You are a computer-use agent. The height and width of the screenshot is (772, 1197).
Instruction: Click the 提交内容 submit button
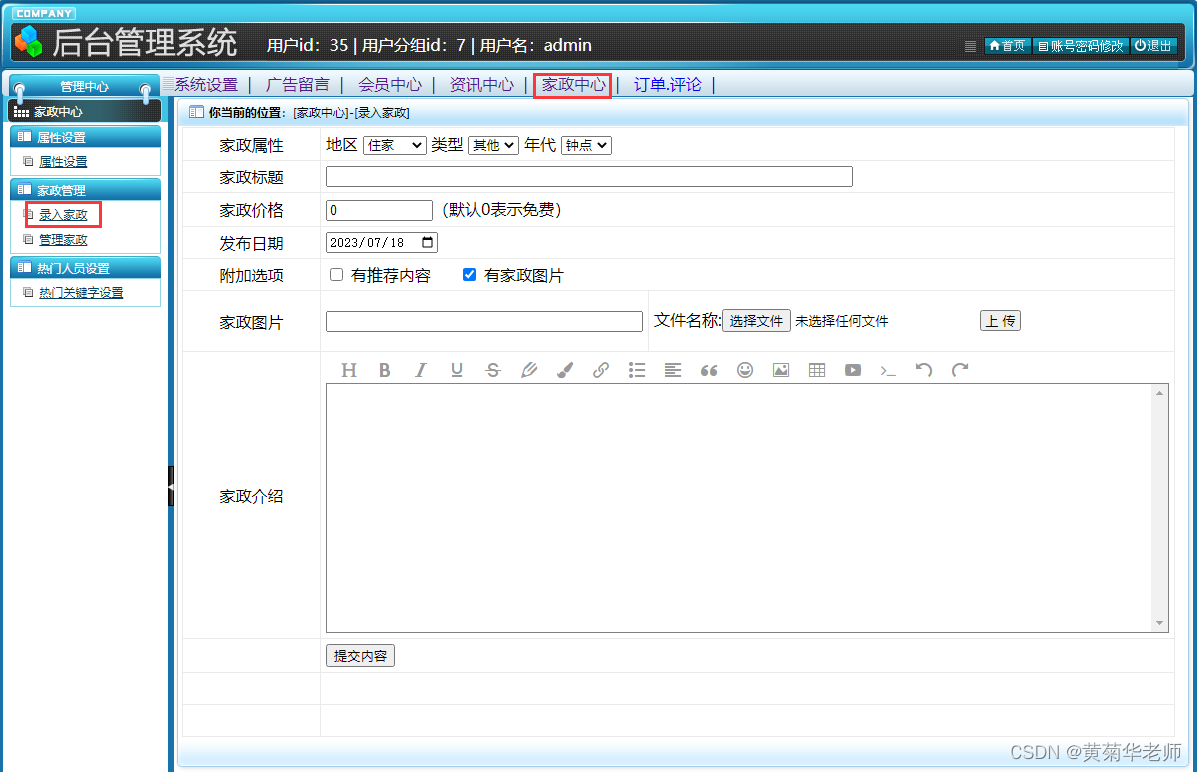(359, 655)
